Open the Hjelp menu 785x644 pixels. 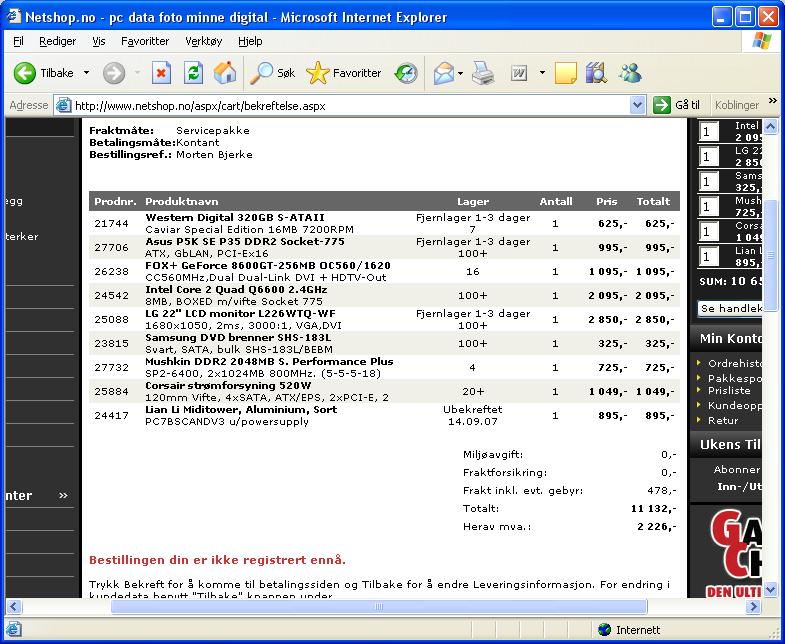coord(250,41)
